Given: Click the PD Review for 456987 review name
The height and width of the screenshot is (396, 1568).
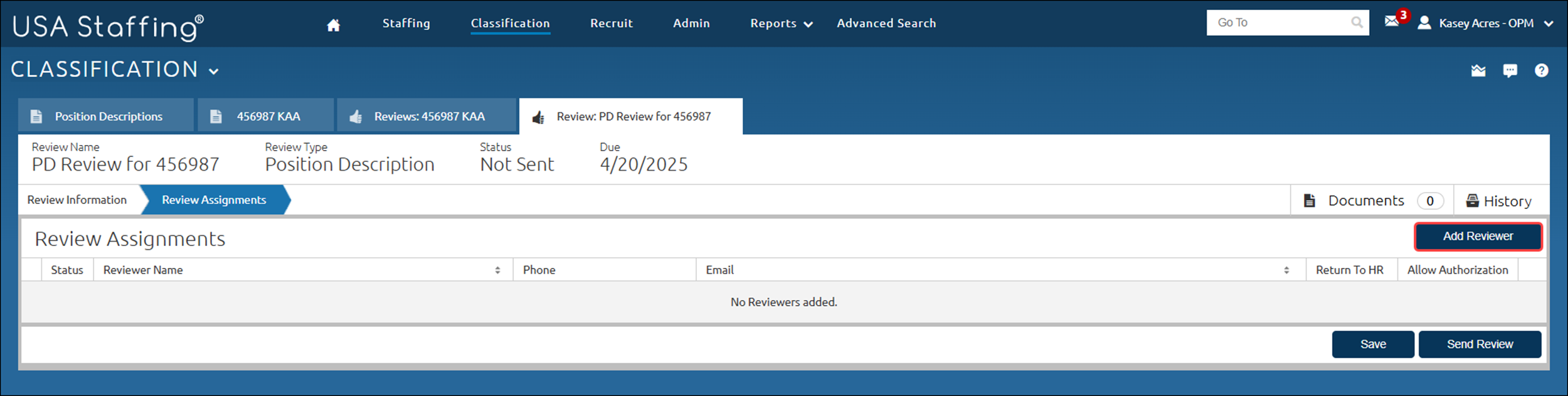Looking at the screenshot, I should click(x=125, y=164).
